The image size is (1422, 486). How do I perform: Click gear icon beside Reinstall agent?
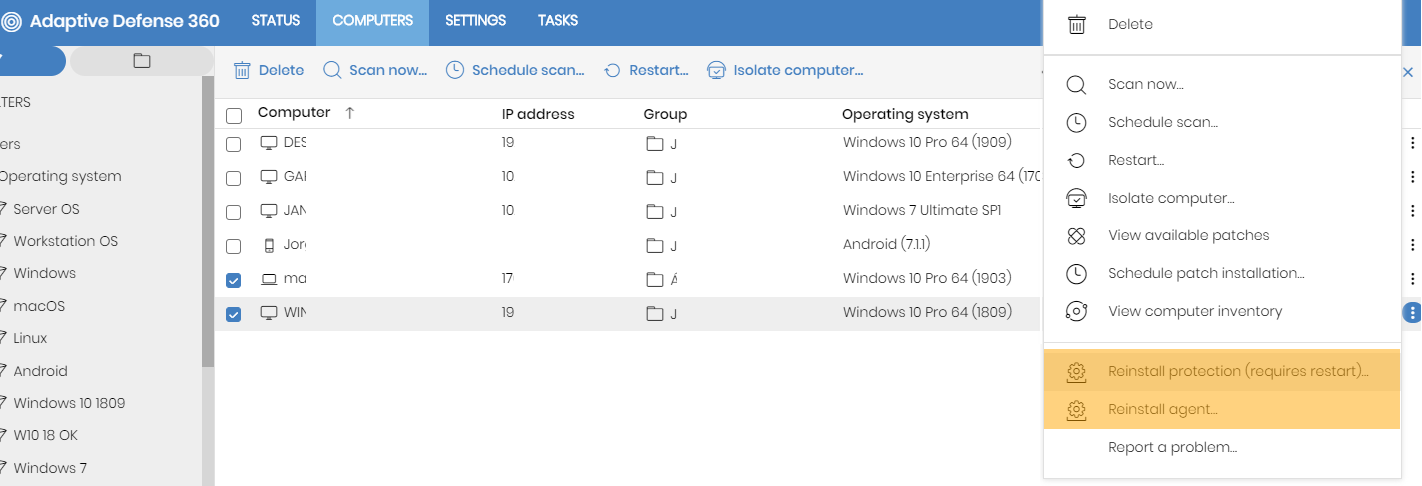point(1076,409)
